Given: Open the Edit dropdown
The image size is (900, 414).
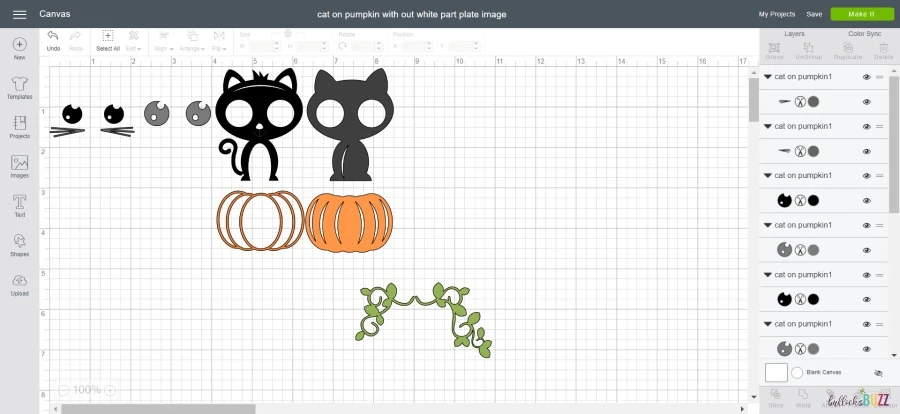Looking at the screenshot, I should pos(134,40).
